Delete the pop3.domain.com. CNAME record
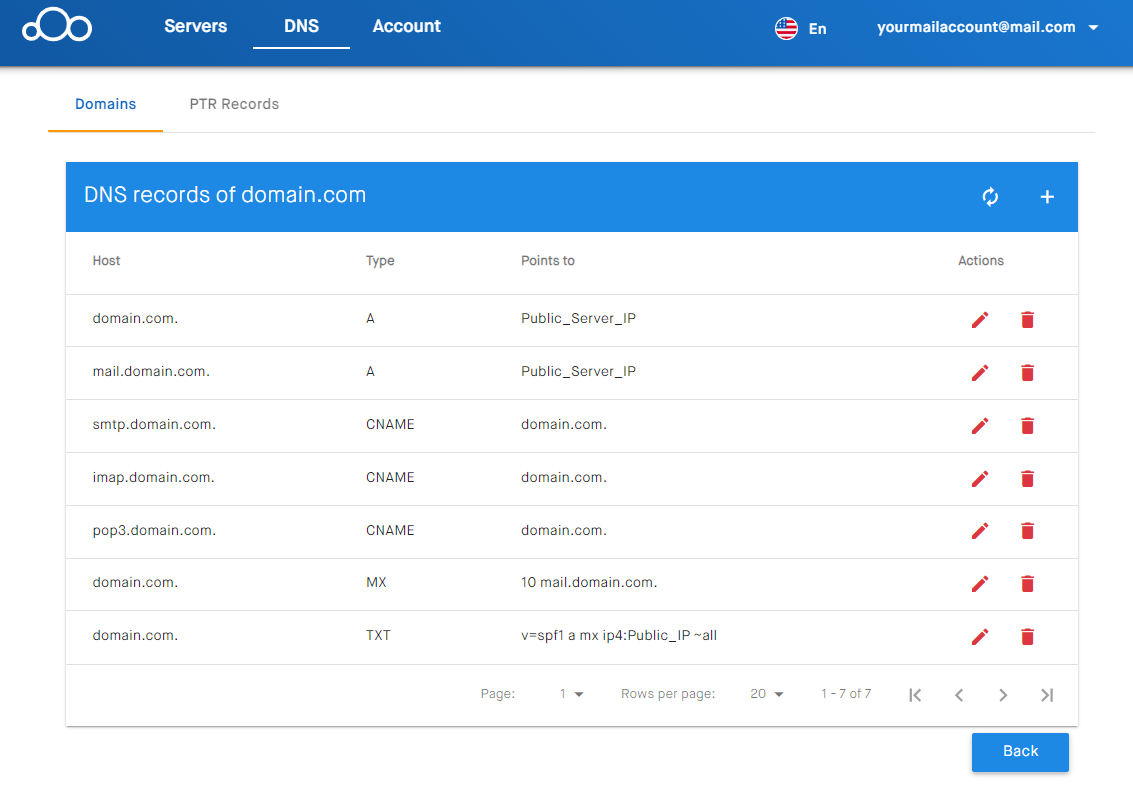 [x=1027, y=531]
